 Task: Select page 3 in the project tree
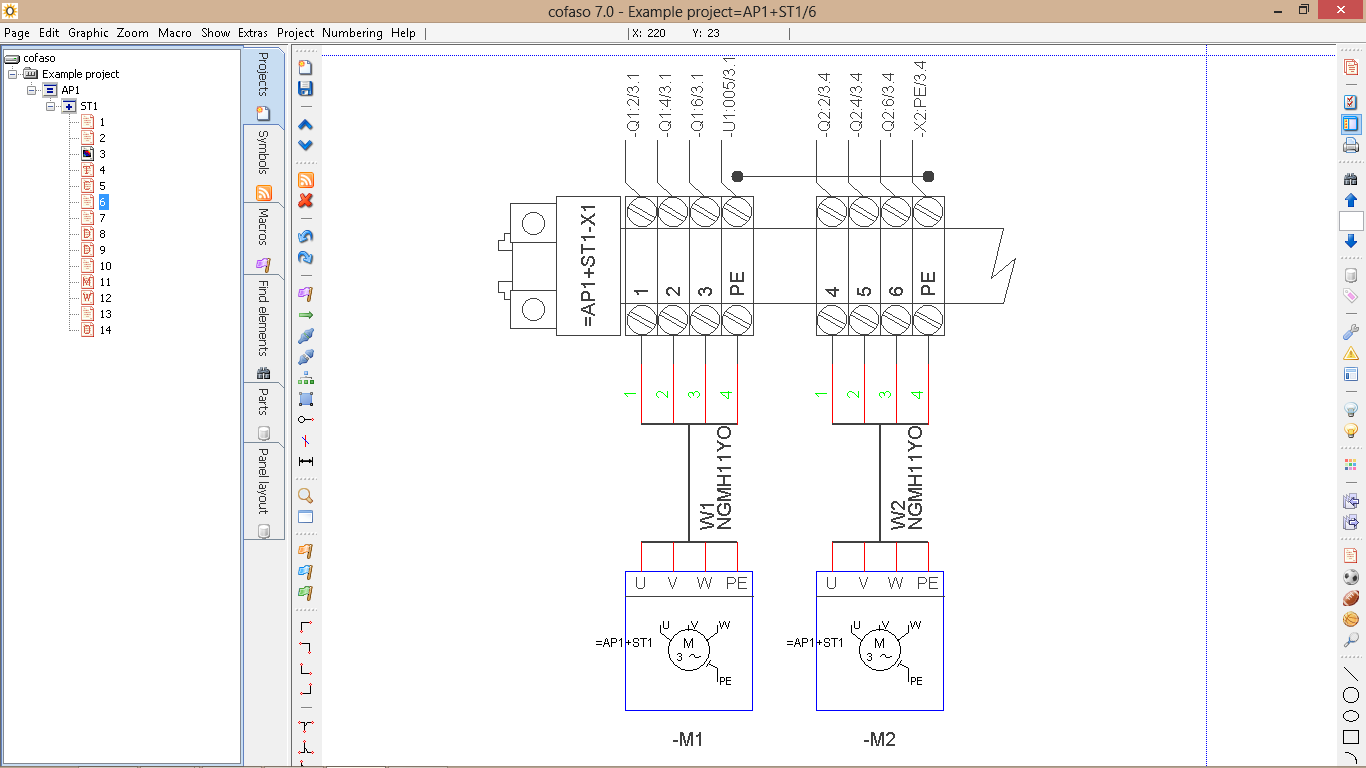point(102,154)
